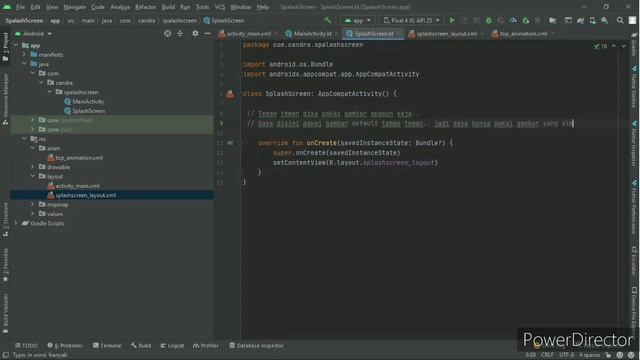Open the Refactor menu
This screenshot has width=640, height=360.
pos(145,7)
